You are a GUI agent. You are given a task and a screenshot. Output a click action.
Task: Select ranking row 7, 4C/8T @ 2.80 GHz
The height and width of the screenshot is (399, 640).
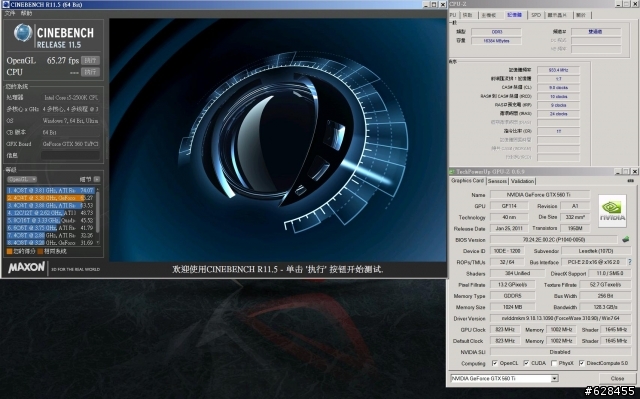click(x=51, y=235)
